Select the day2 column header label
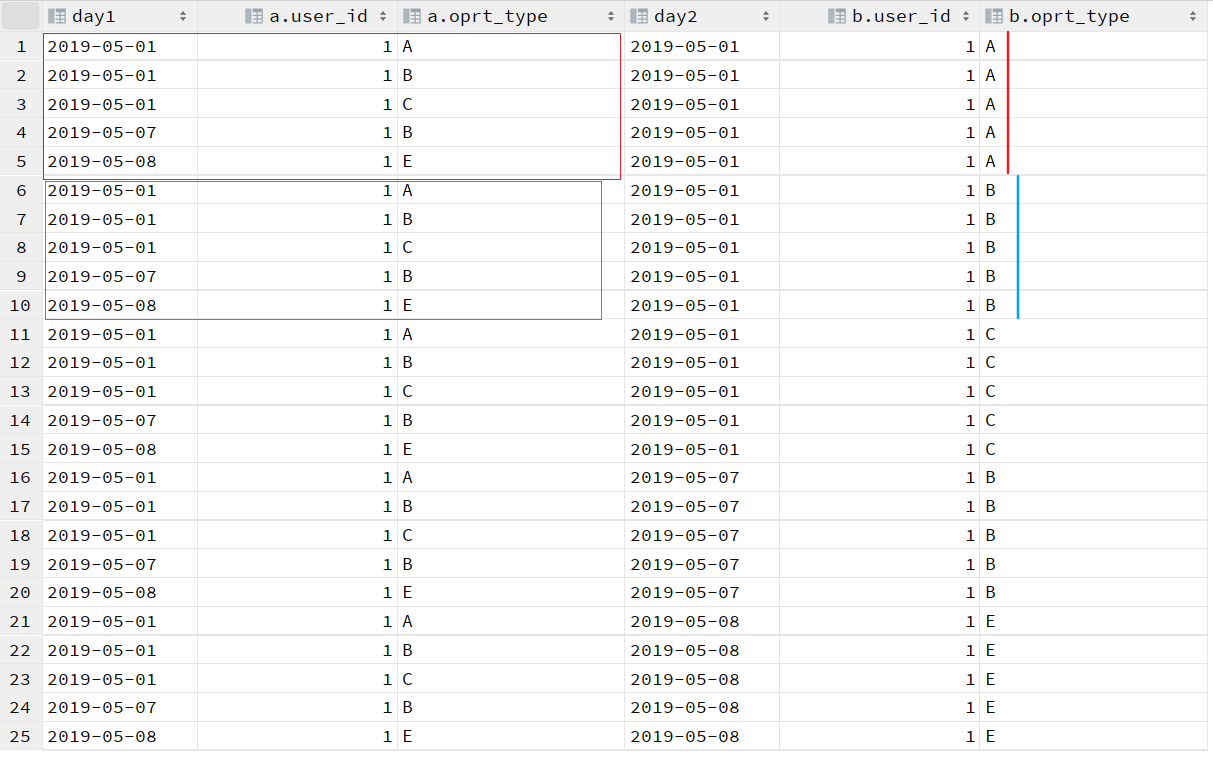The image size is (1213, 768). pyautogui.click(x=676, y=16)
